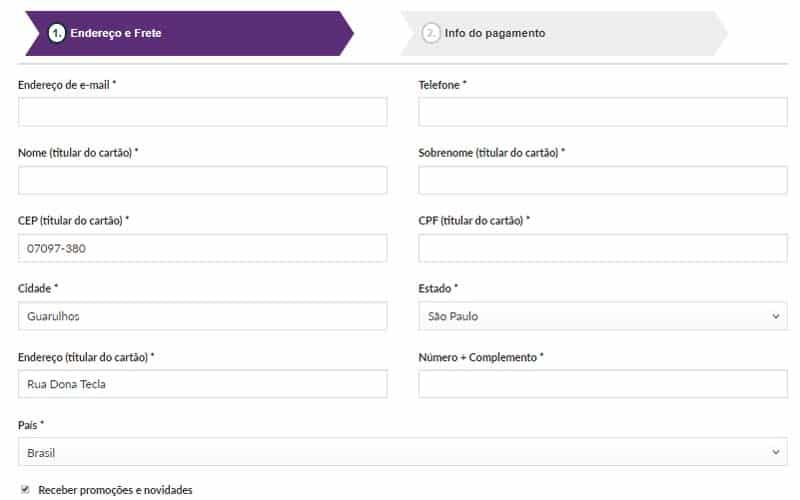The width and height of the screenshot is (800, 500).
Task: Click the 'CEP (titular do cartão) *' label
Action: point(73,220)
